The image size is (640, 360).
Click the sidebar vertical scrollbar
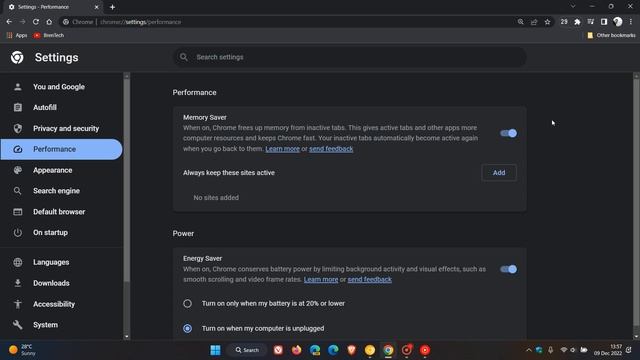pos(127,180)
